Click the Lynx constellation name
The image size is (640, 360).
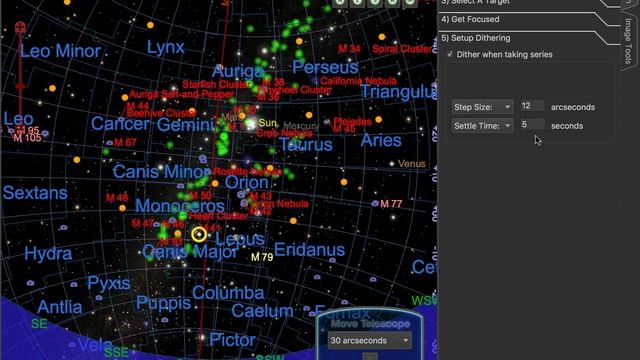(x=165, y=48)
